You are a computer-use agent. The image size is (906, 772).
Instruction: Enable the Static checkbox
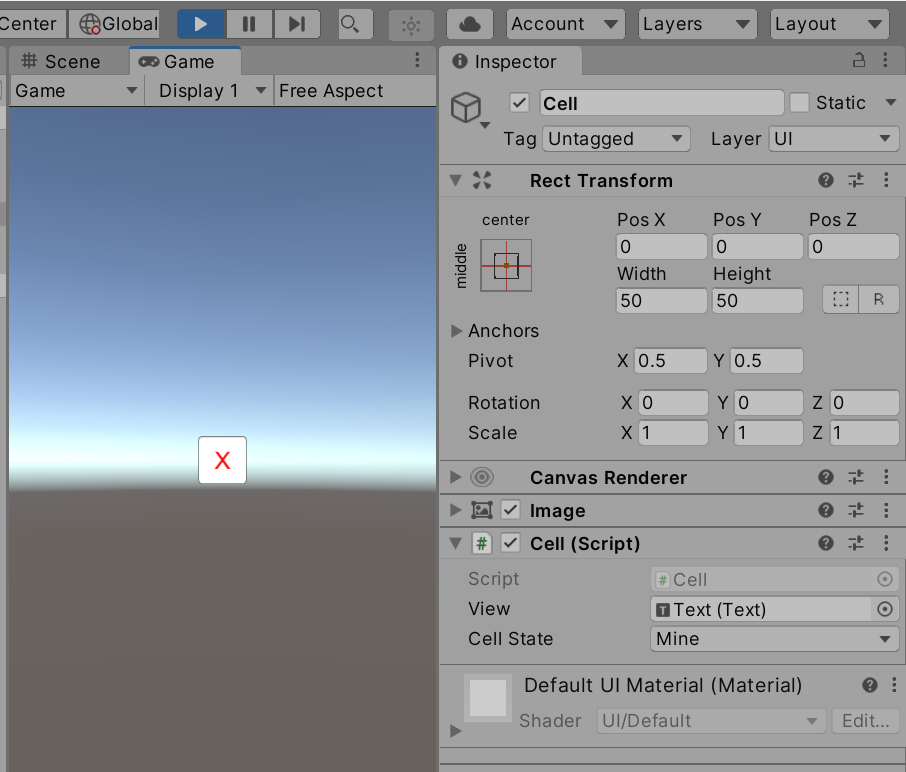coord(799,103)
